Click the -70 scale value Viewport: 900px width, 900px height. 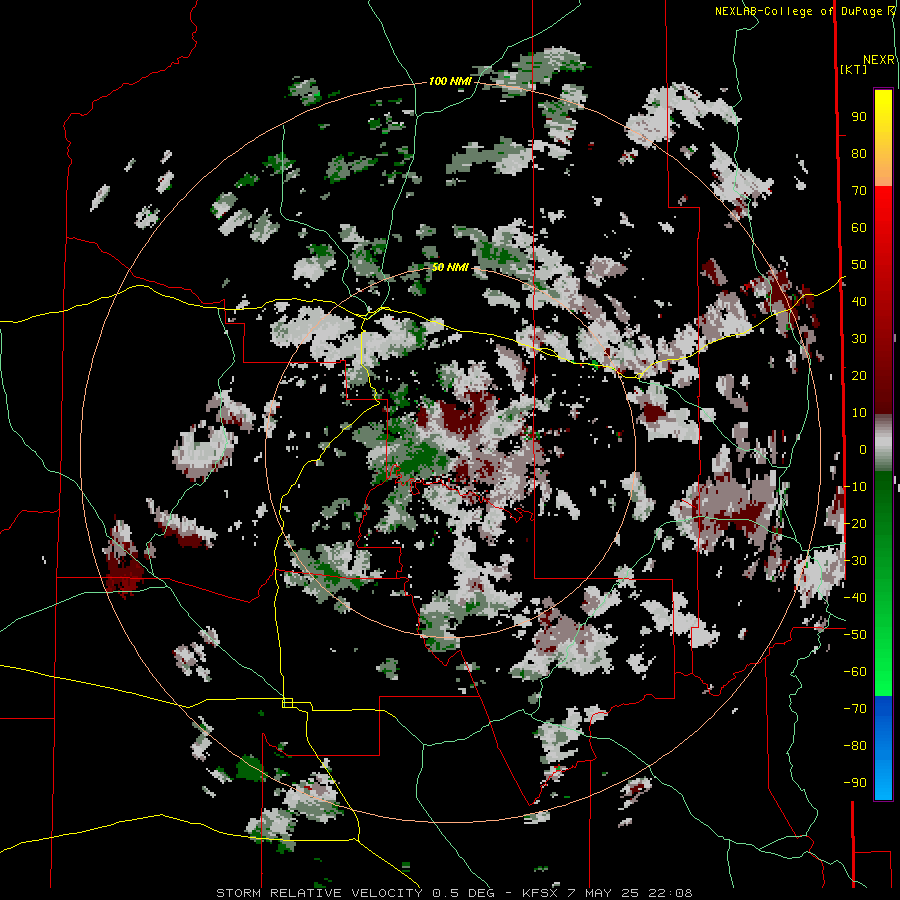pos(855,708)
